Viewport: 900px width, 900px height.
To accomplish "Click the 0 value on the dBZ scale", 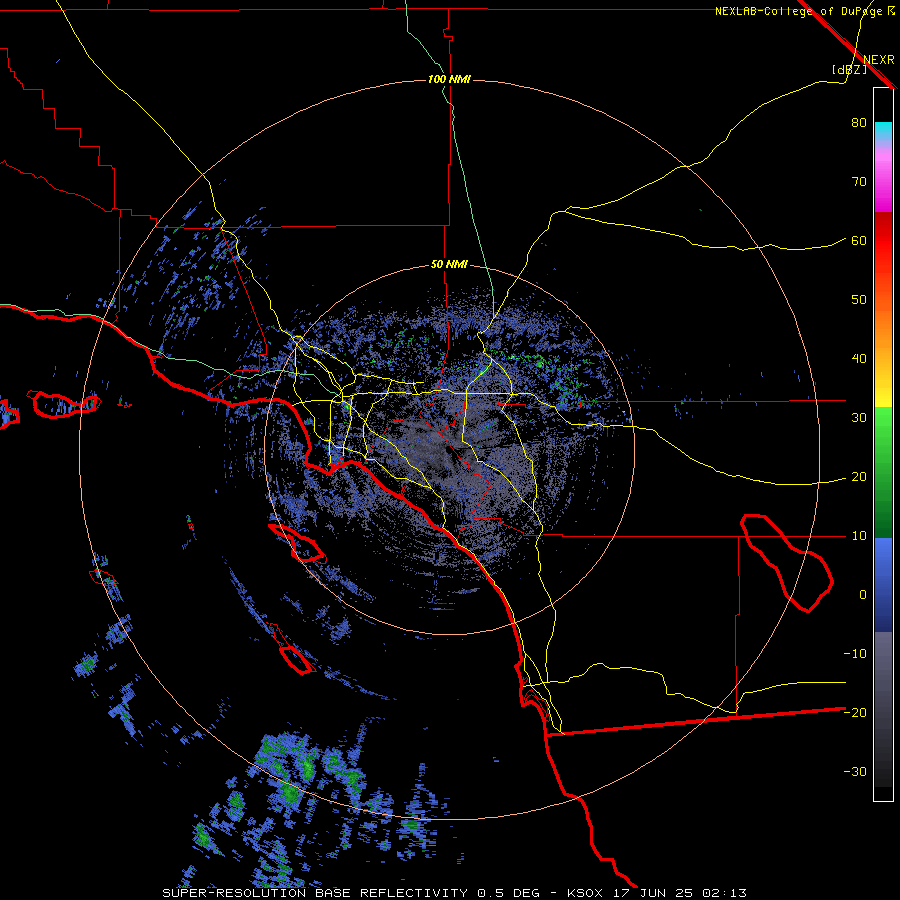I will 863,595.
